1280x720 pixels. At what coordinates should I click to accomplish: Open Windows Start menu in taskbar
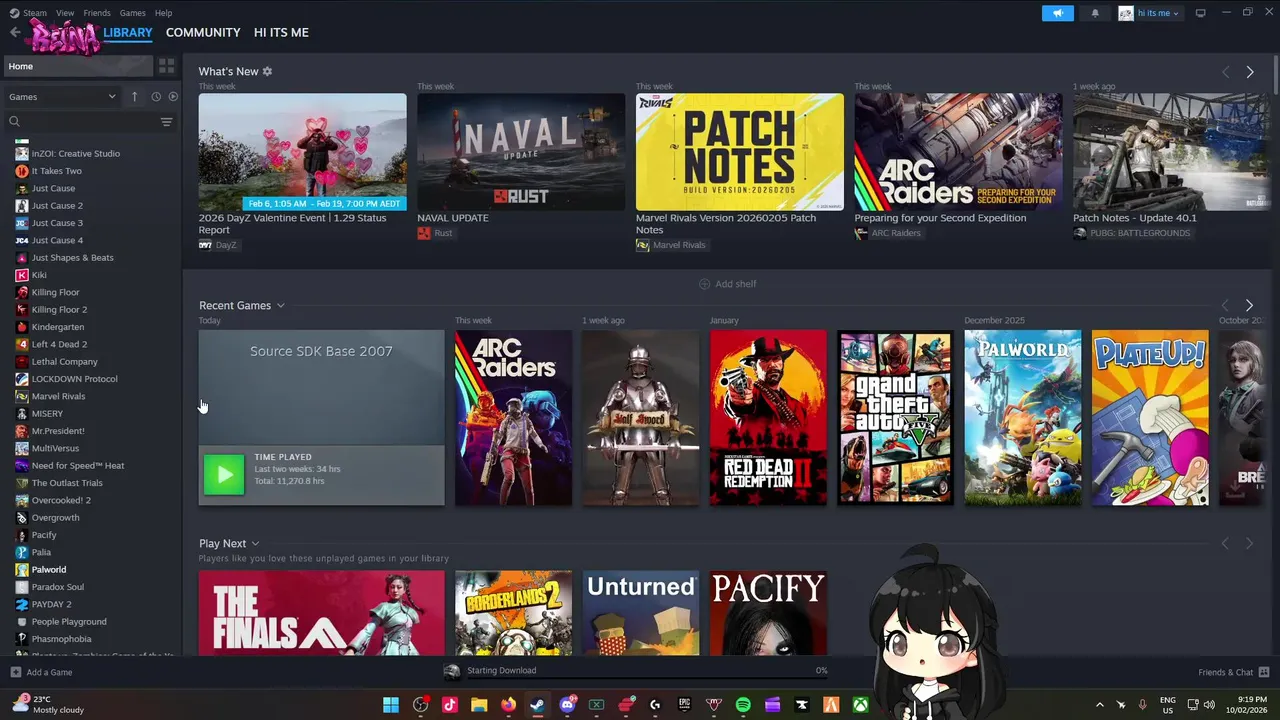point(391,705)
